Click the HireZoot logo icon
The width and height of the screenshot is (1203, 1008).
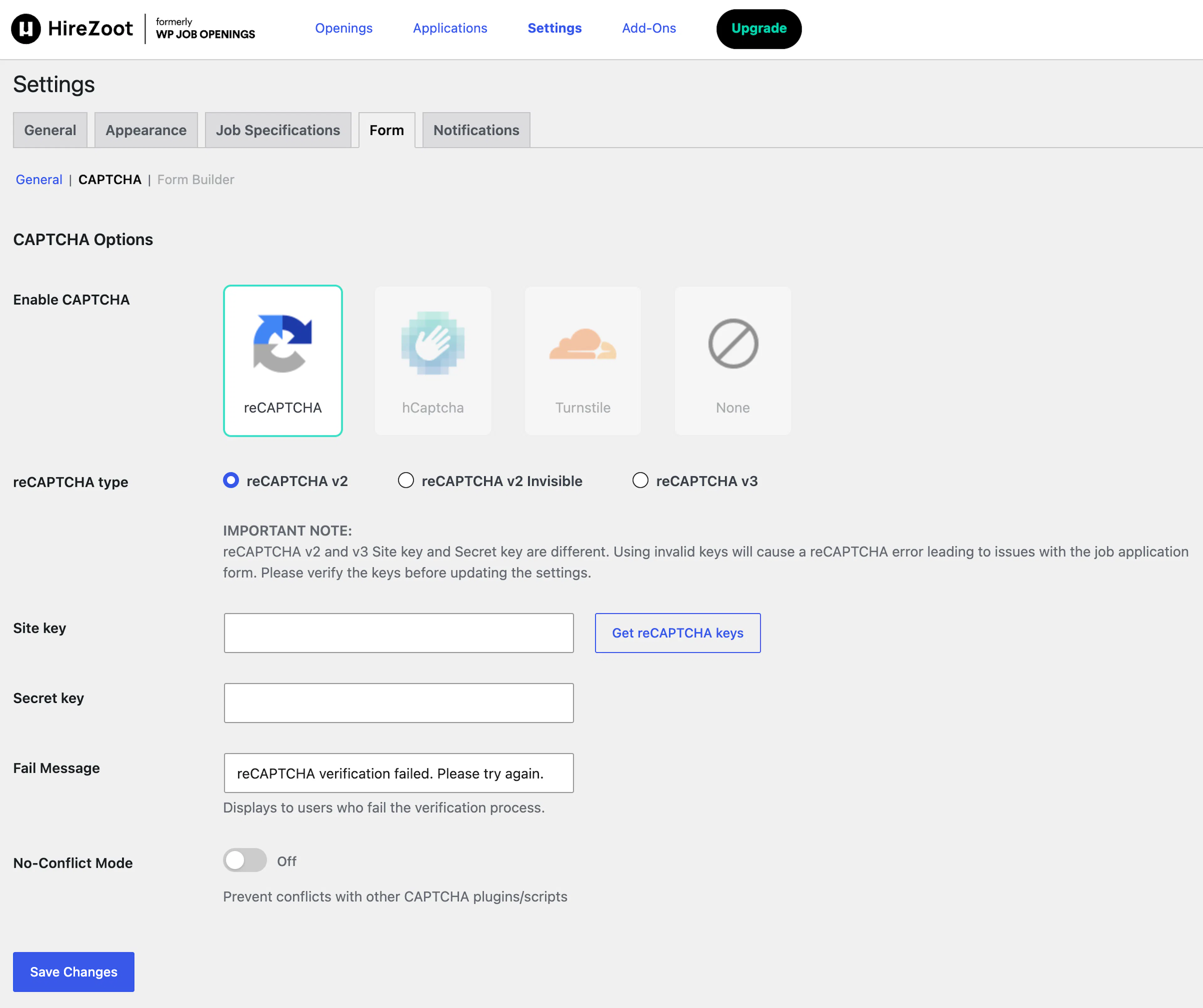click(x=26, y=29)
